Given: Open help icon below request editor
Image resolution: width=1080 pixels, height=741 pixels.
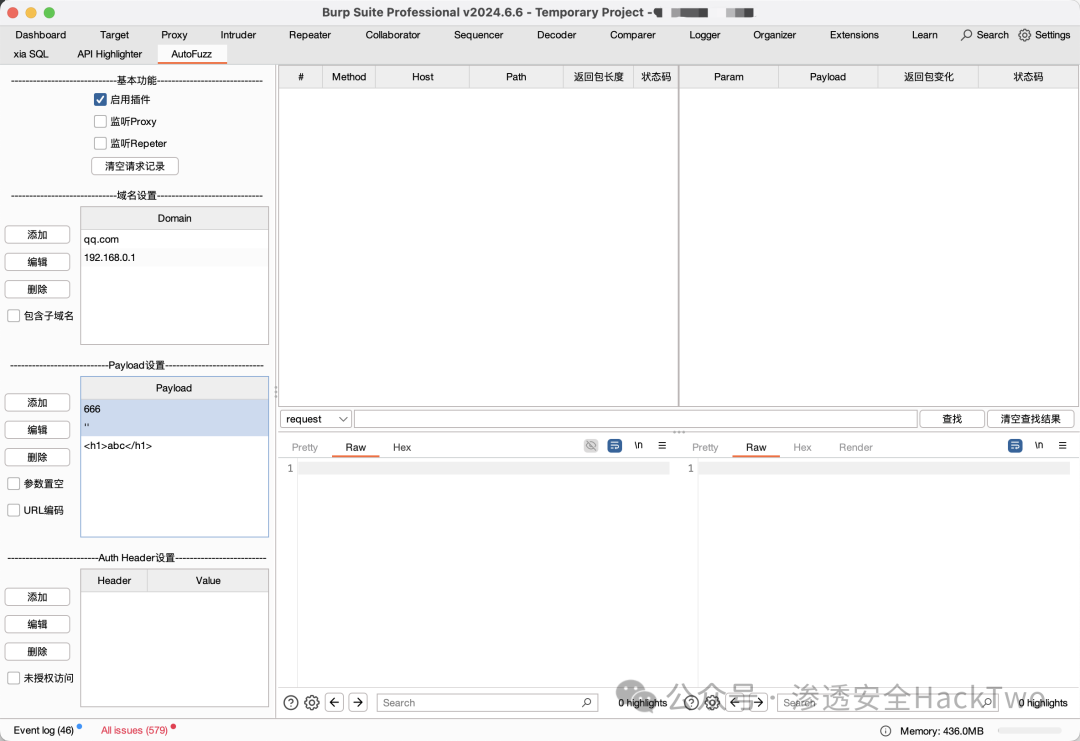Looking at the screenshot, I should coord(291,702).
